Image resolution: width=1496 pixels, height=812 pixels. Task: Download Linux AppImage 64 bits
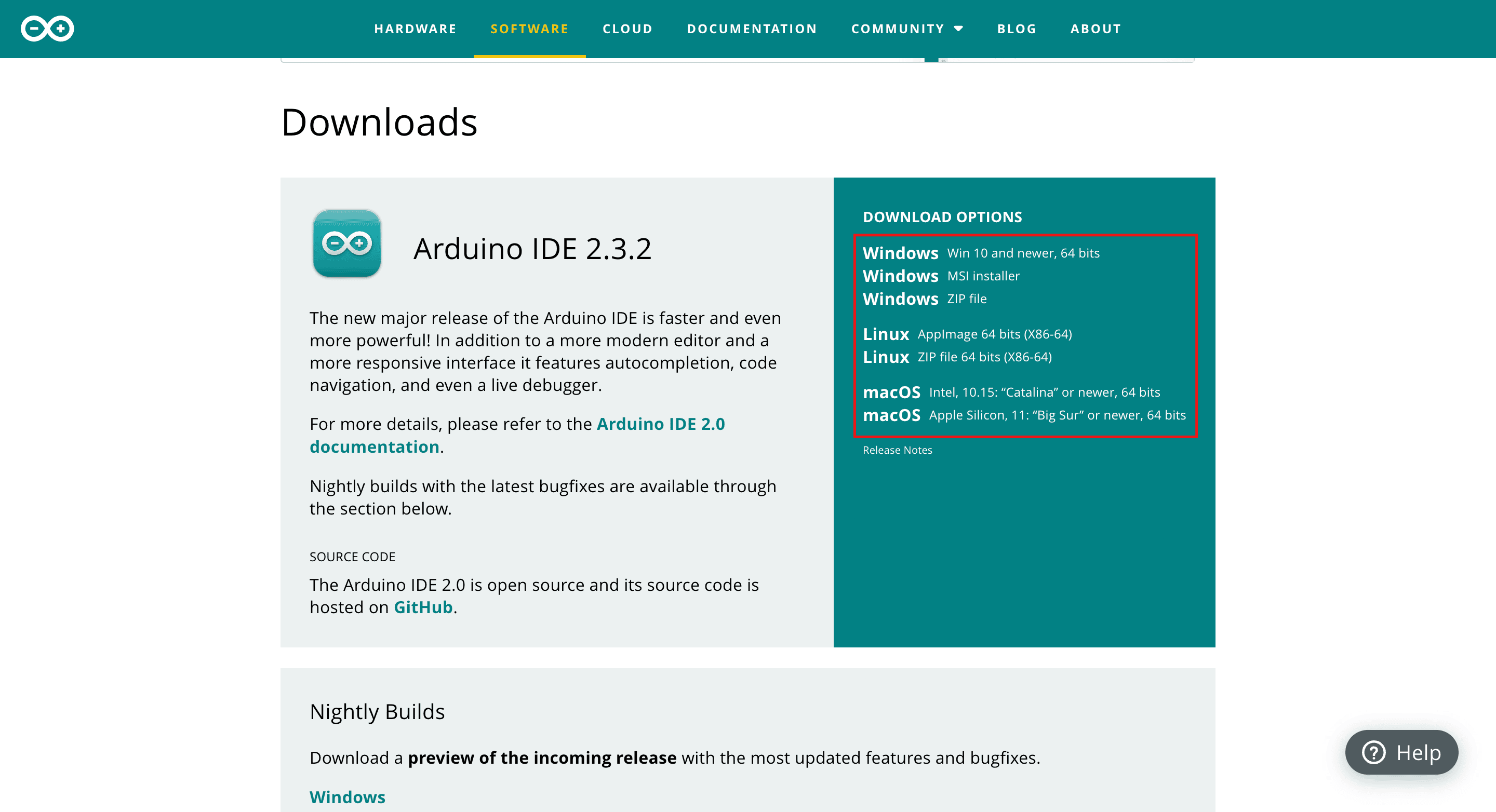[967, 334]
